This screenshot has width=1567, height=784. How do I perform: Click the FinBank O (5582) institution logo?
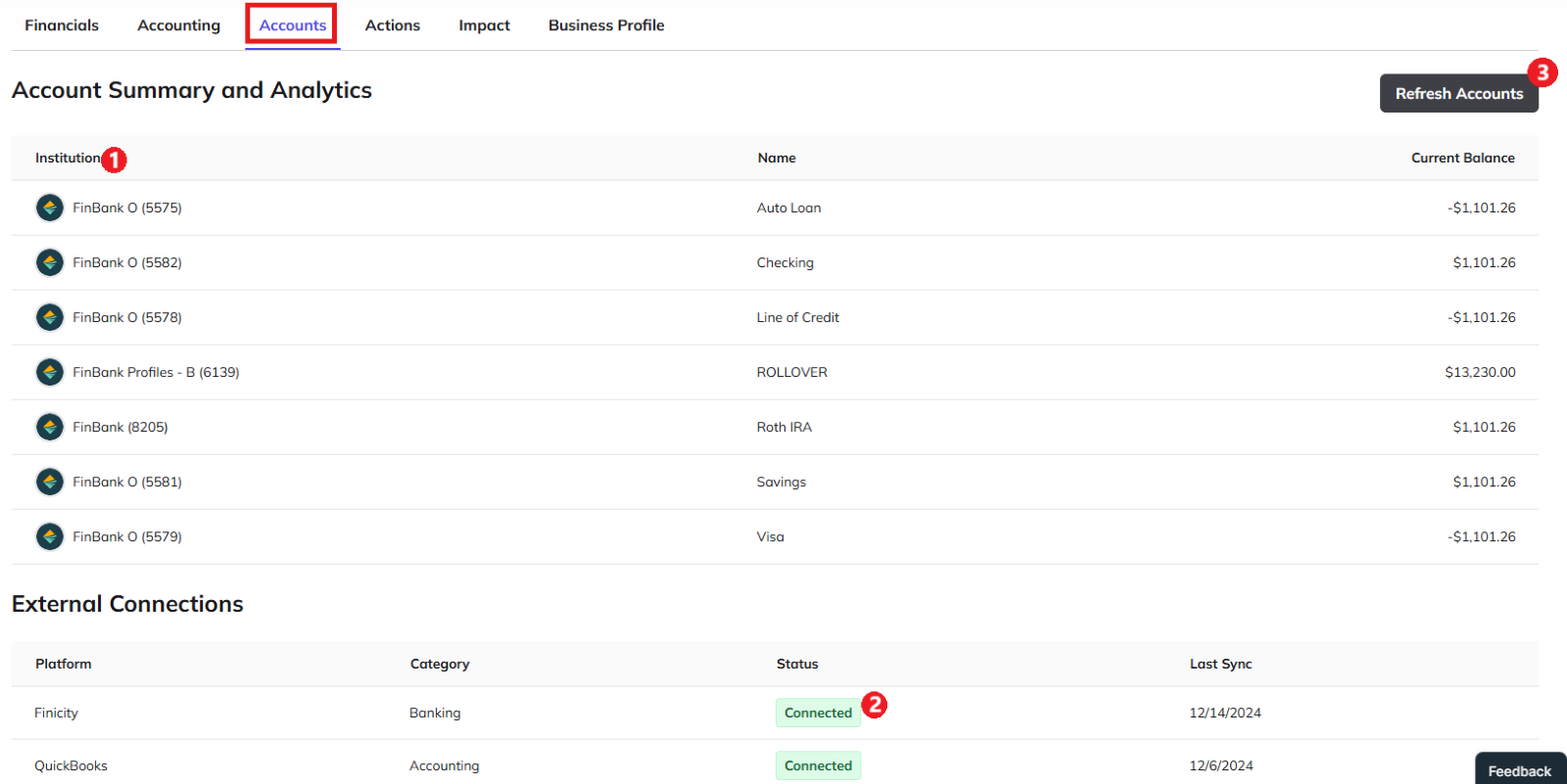click(50, 262)
